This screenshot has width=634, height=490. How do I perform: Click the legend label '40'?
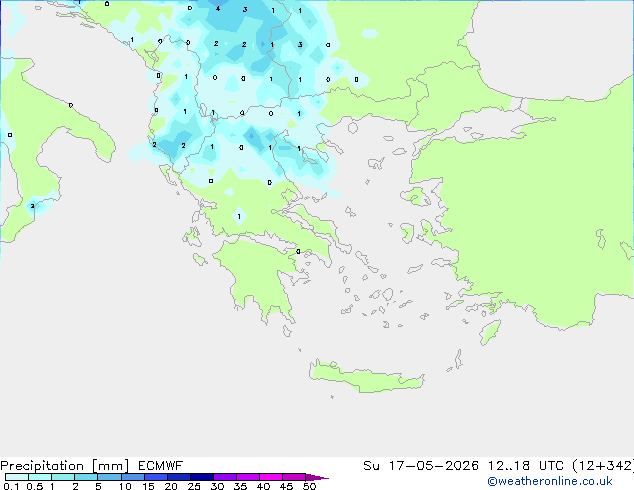click(x=263, y=486)
